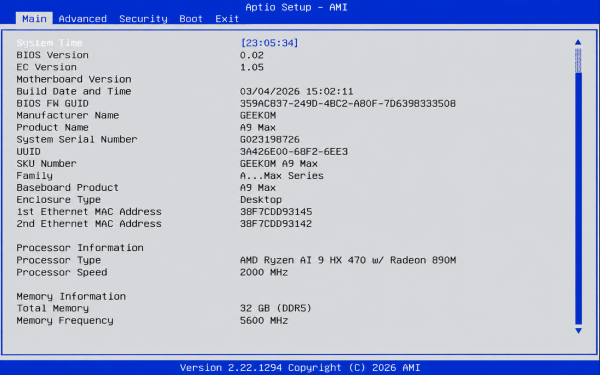Screen dimensions: 600x375
Task: Click AMD Ryzen AI 9 HX 470 value
Action: click(x=348, y=260)
